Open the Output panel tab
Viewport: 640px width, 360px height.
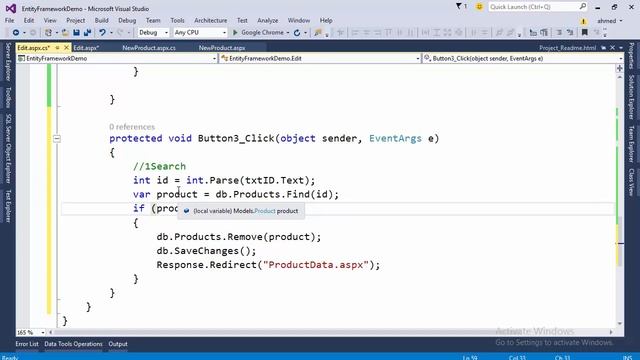(118, 344)
